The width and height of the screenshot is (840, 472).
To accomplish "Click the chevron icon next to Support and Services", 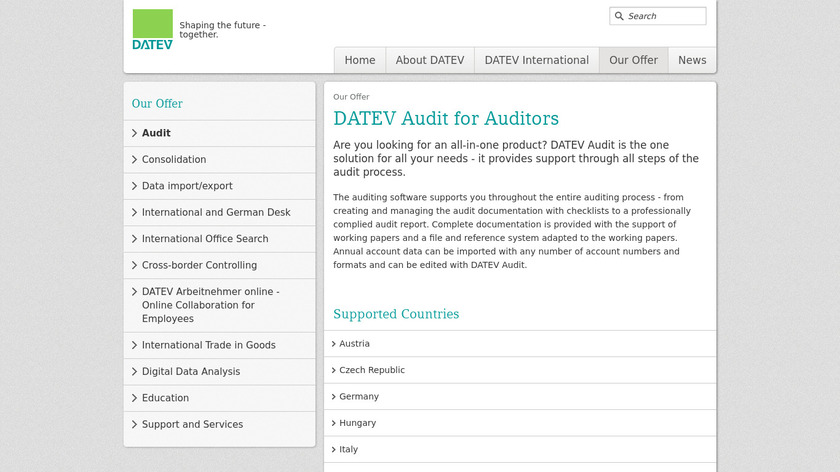I will pyautogui.click(x=134, y=425).
